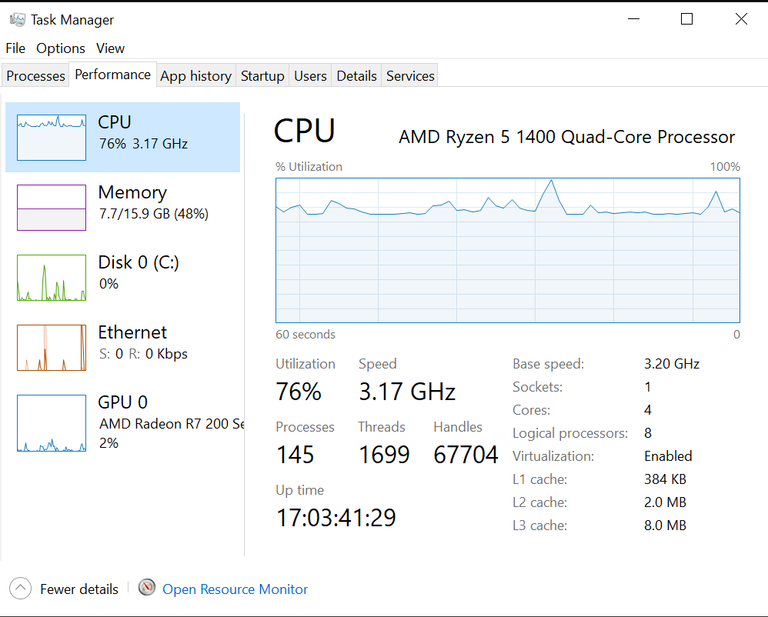This screenshot has width=768, height=617.
Task: Click the Resource Monitor icon
Action: tap(147, 588)
